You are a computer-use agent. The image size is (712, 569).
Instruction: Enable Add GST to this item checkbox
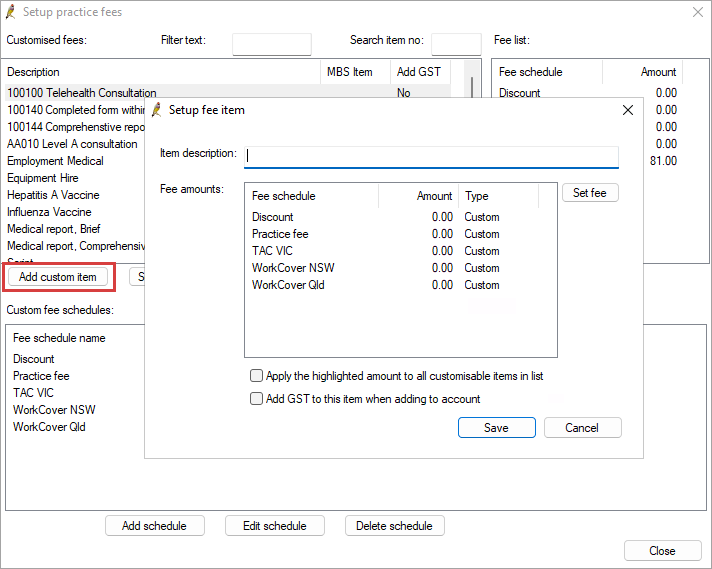(257, 398)
